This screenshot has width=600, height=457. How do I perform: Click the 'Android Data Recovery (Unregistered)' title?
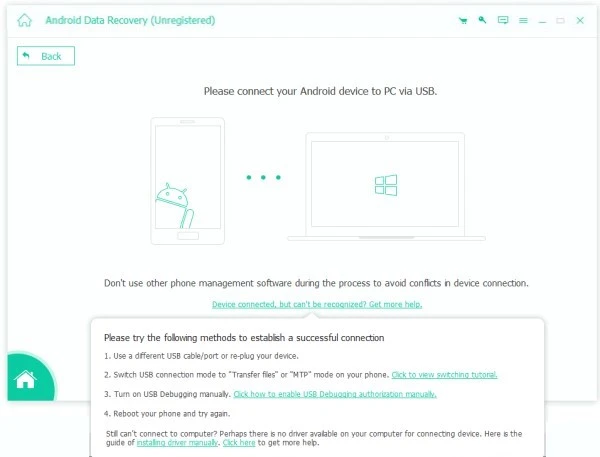[x=130, y=20]
